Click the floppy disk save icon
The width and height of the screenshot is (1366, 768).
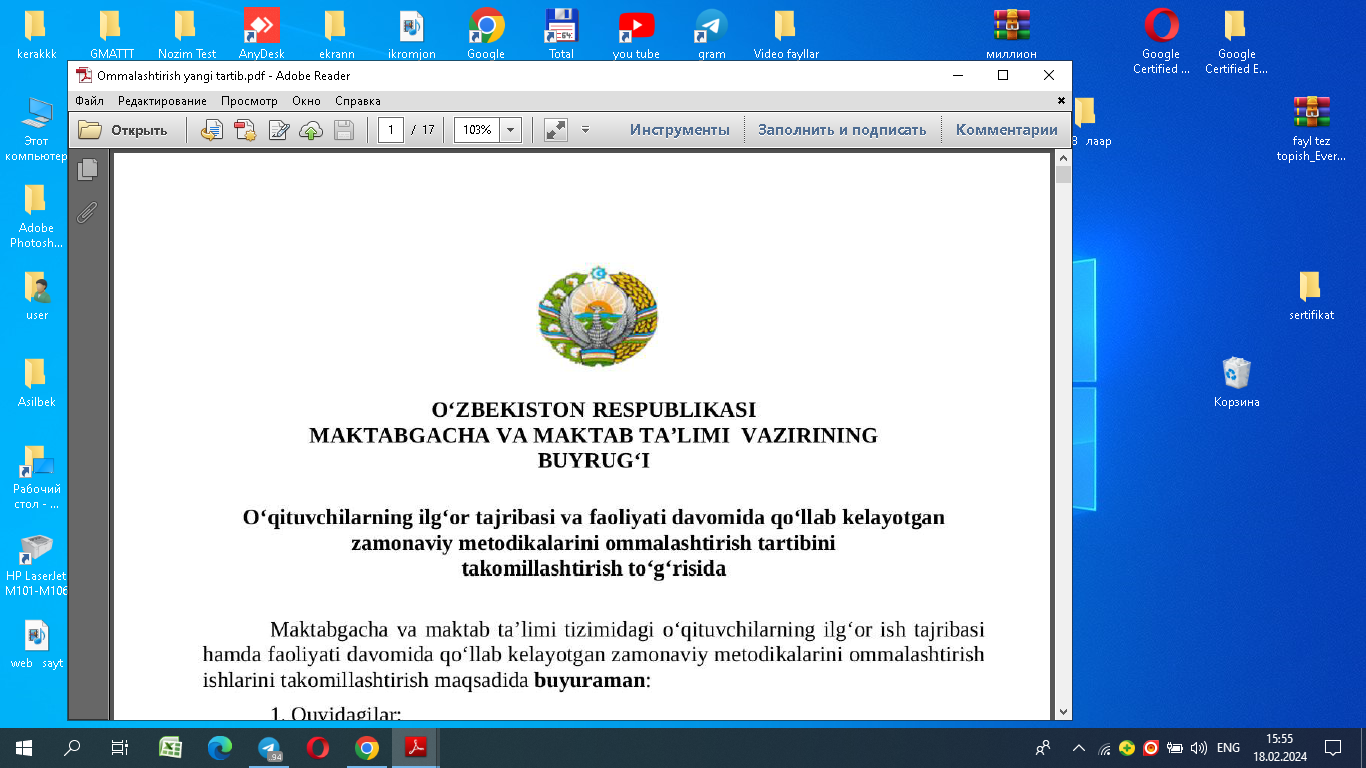pos(344,130)
